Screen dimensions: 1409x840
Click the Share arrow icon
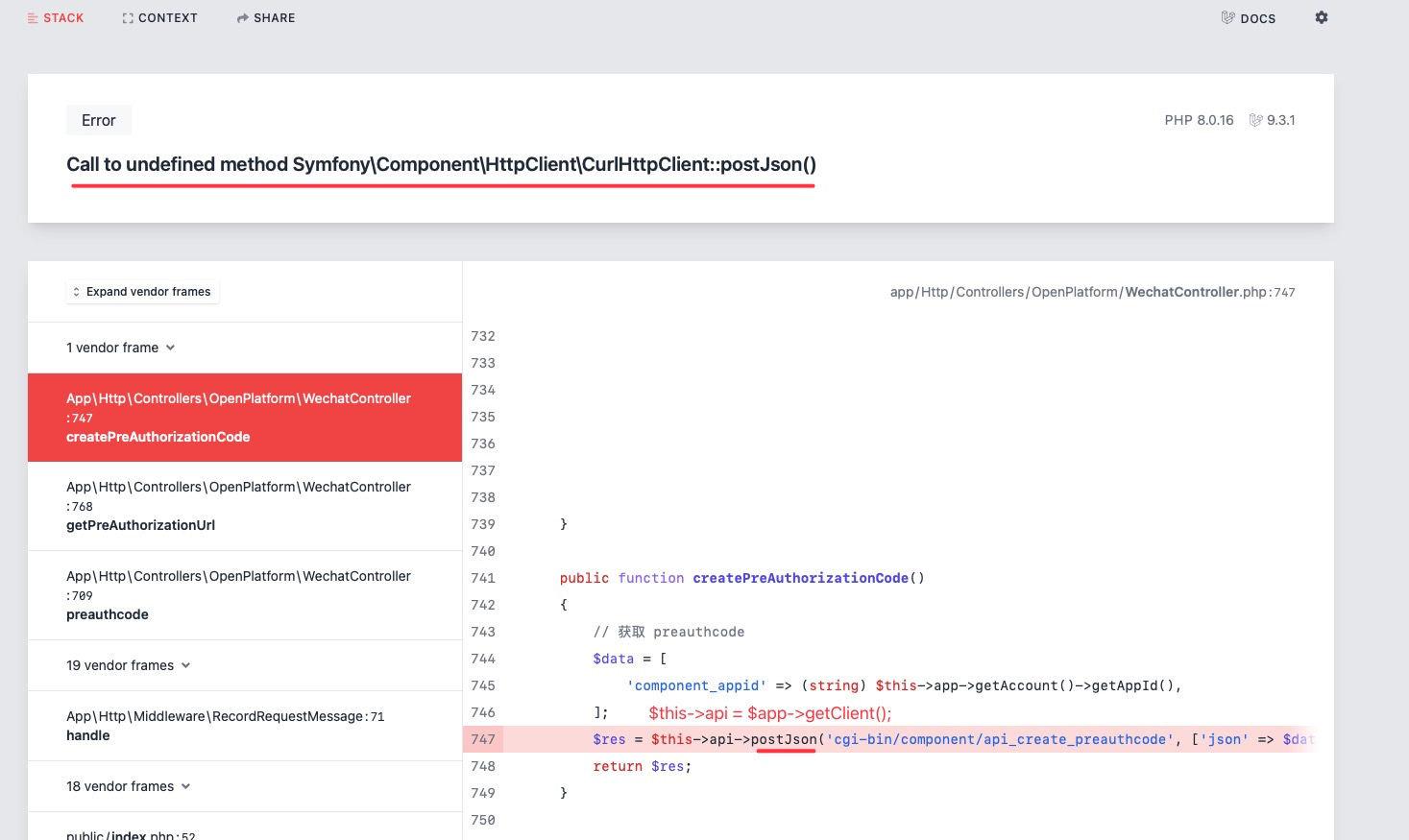243,18
